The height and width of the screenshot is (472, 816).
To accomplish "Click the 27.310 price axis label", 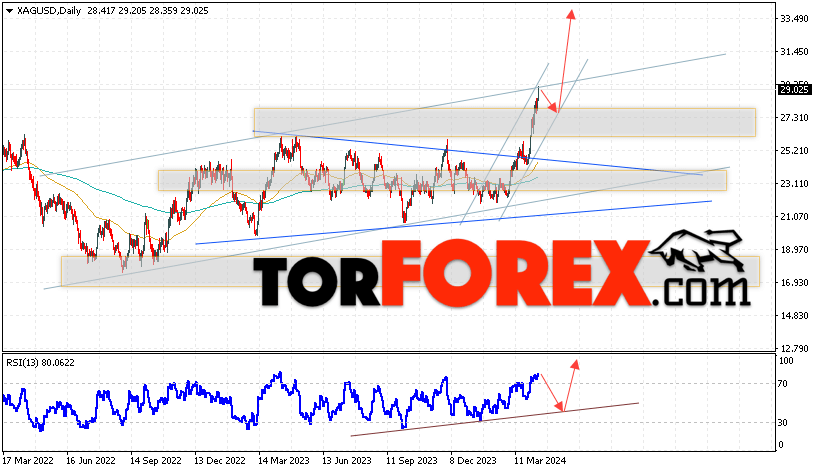I will pyautogui.click(x=794, y=118).
